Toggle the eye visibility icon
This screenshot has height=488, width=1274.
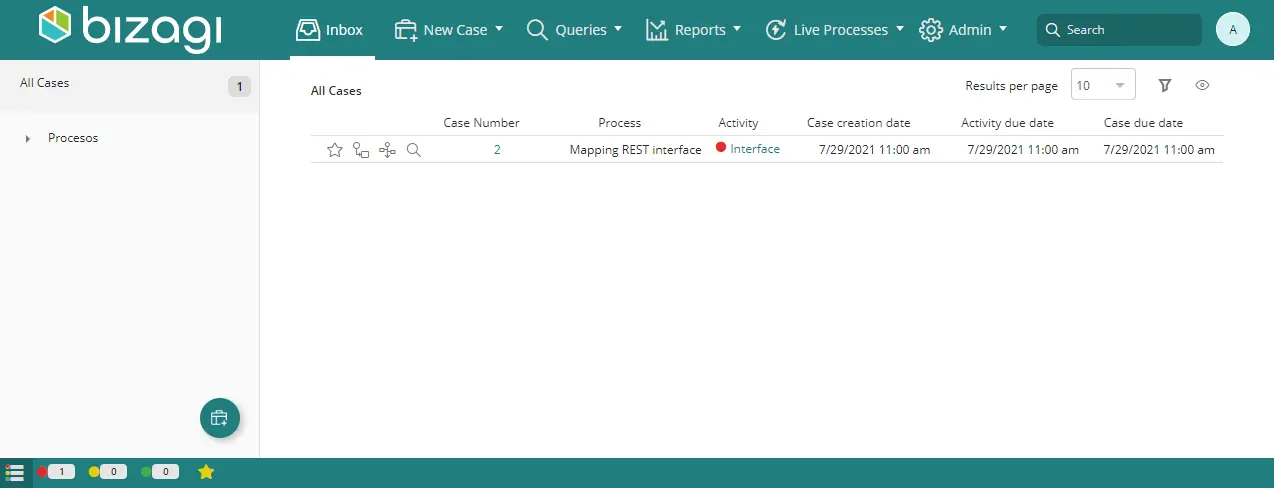[1203, 86]
